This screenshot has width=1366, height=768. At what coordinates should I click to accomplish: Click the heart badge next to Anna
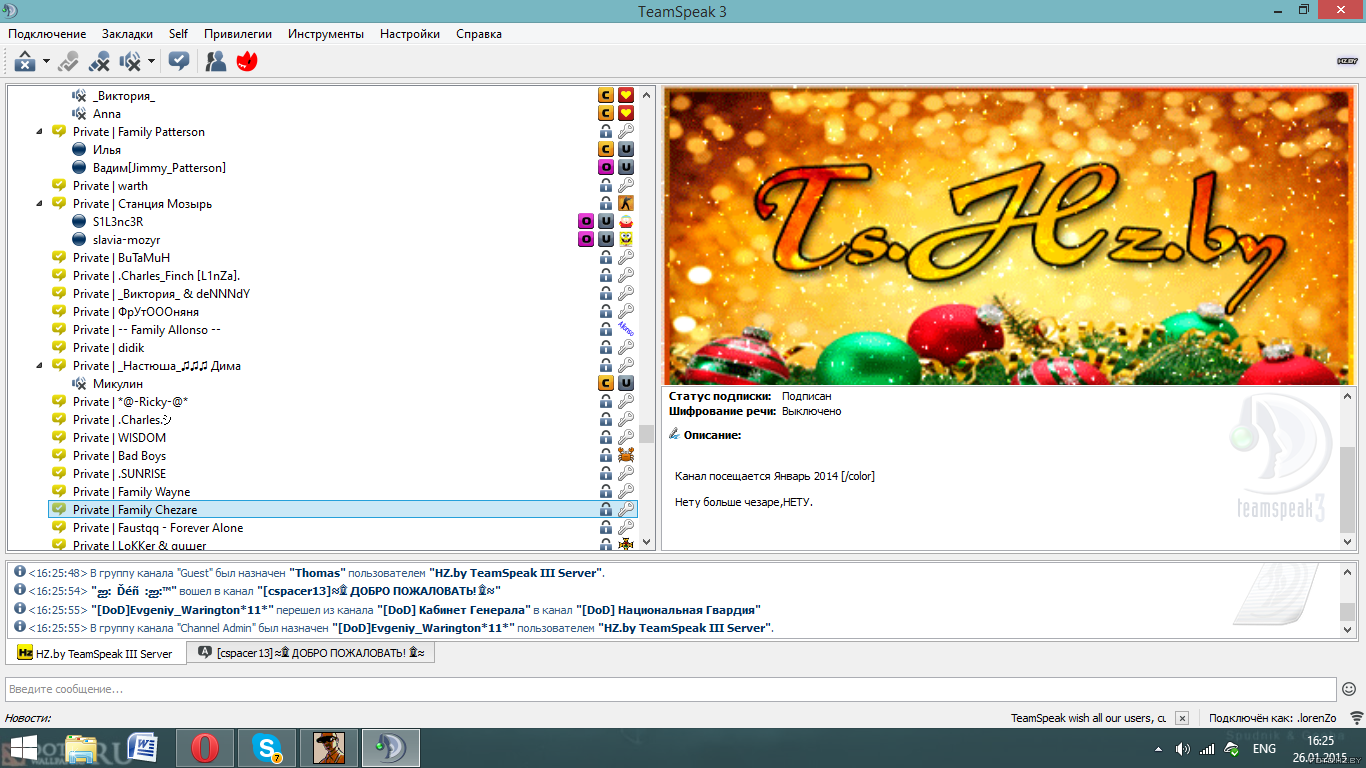(626, 114)
